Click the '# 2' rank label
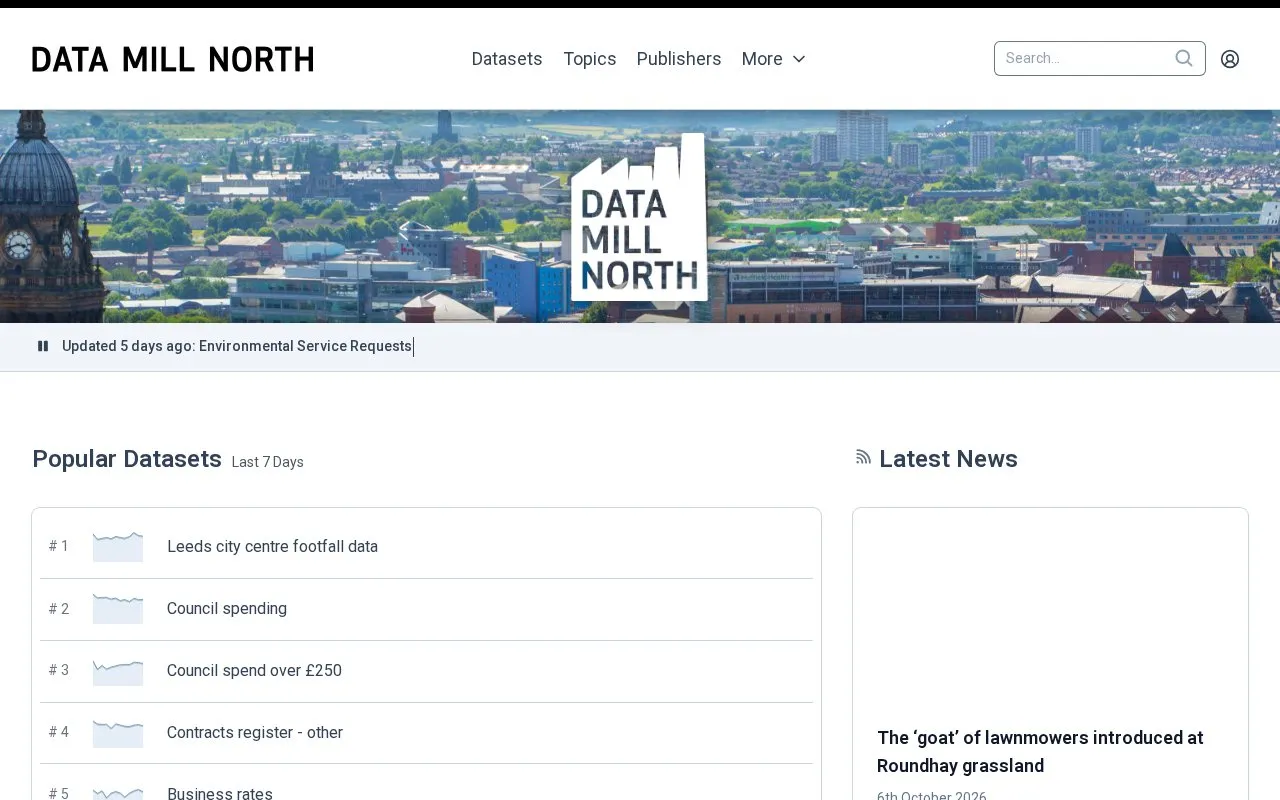The width and height of the screenshot is (1280, 800). pyautogui.click(x=59, y=608)
